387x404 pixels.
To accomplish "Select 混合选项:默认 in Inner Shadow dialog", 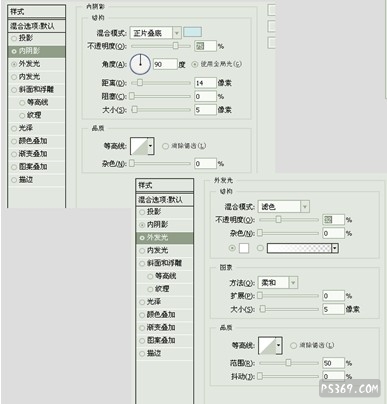I will [36, 26].
